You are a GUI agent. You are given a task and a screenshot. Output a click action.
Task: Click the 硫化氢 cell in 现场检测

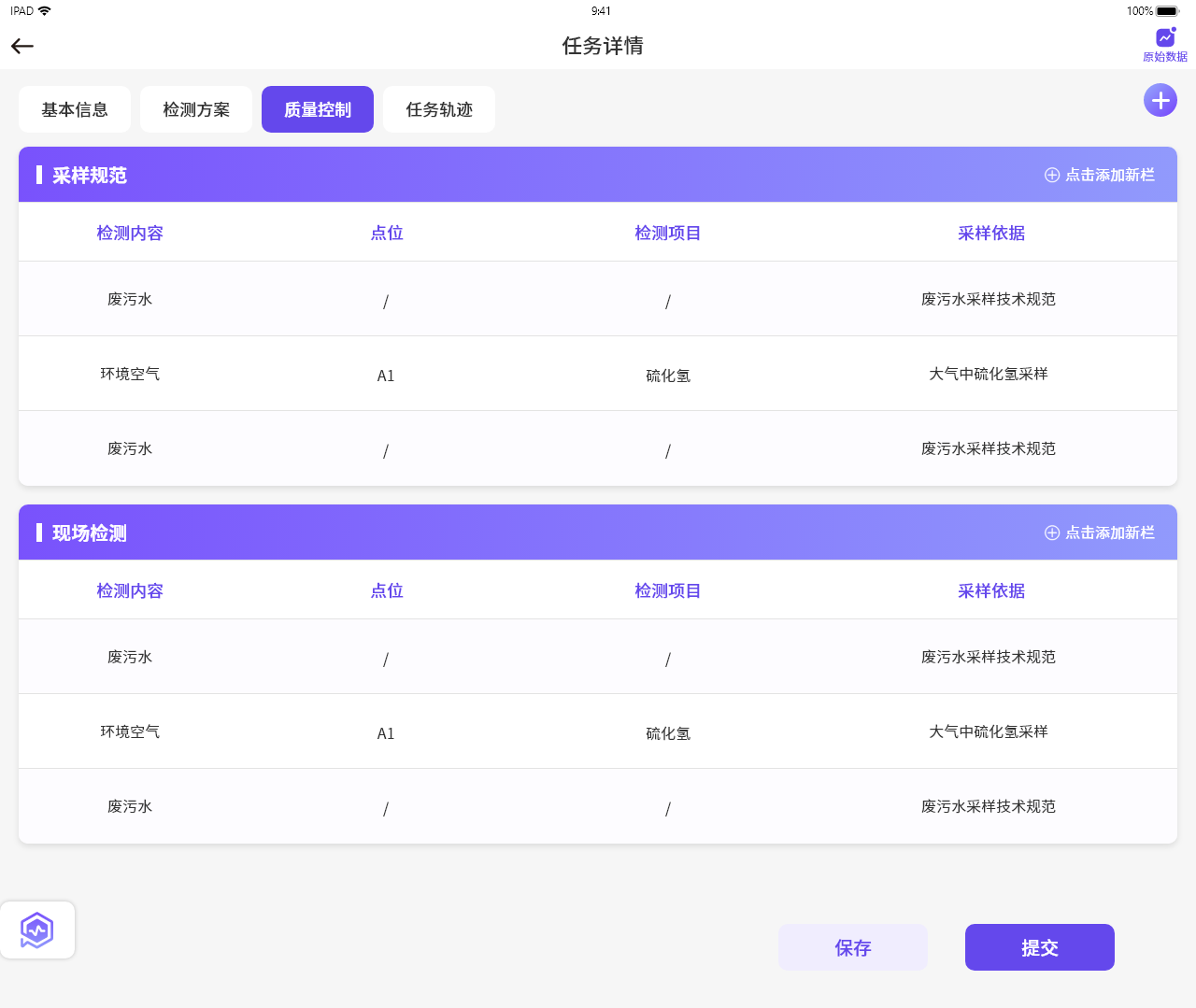pyautogui.click(x=668, y=733)
